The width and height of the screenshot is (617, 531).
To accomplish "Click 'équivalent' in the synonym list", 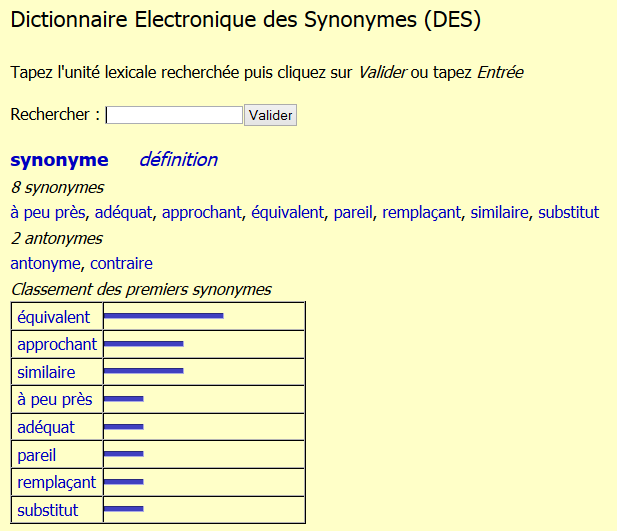I will coord(287,212).
